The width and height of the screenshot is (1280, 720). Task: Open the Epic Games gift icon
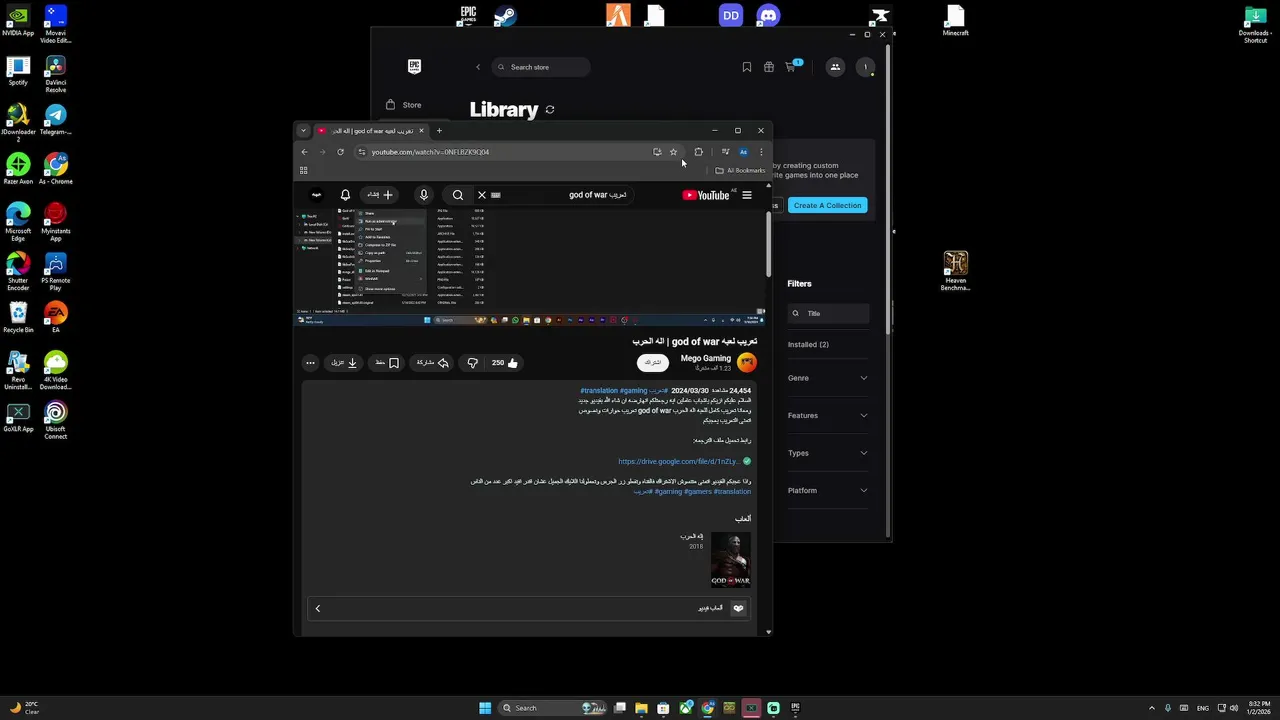(x=768, y=67)
